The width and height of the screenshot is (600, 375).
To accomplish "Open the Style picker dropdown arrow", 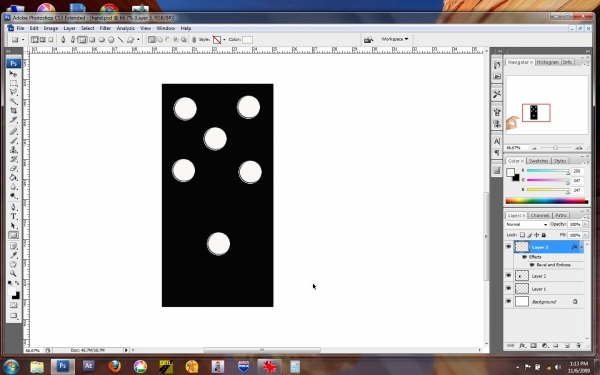I will coord(224,39).
